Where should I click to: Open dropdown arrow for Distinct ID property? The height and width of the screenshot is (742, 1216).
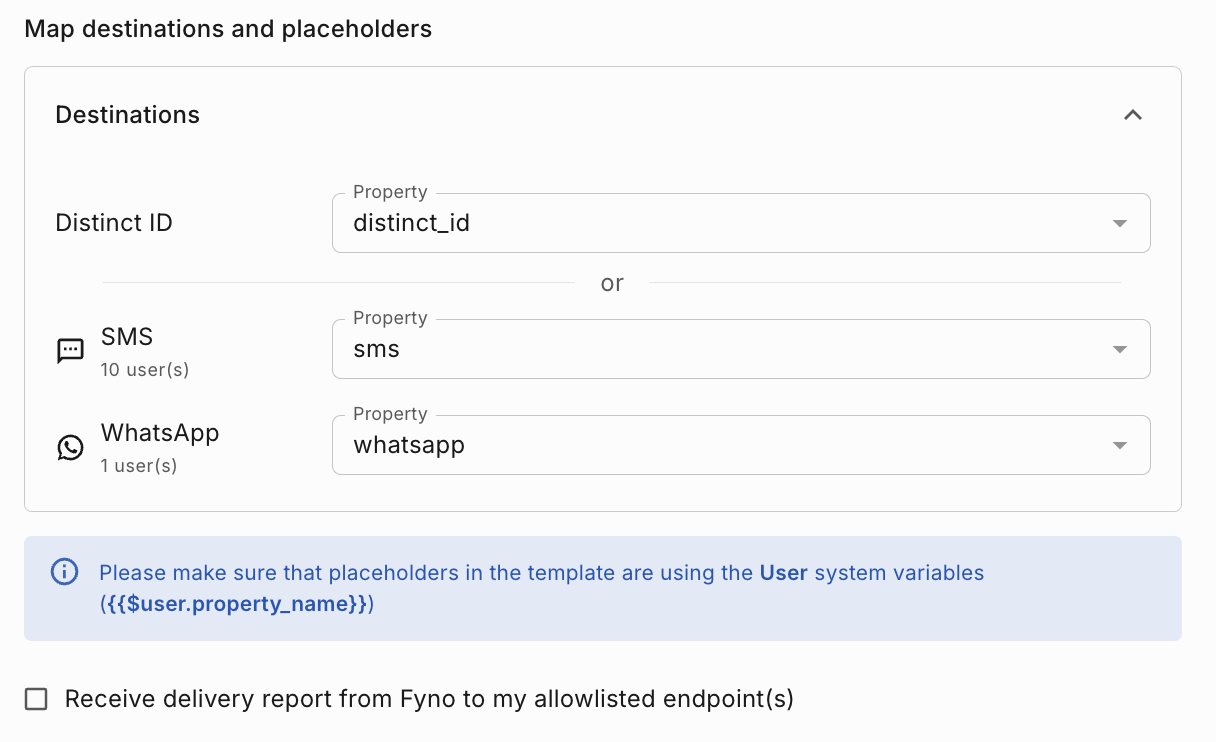pos(1120,223)
